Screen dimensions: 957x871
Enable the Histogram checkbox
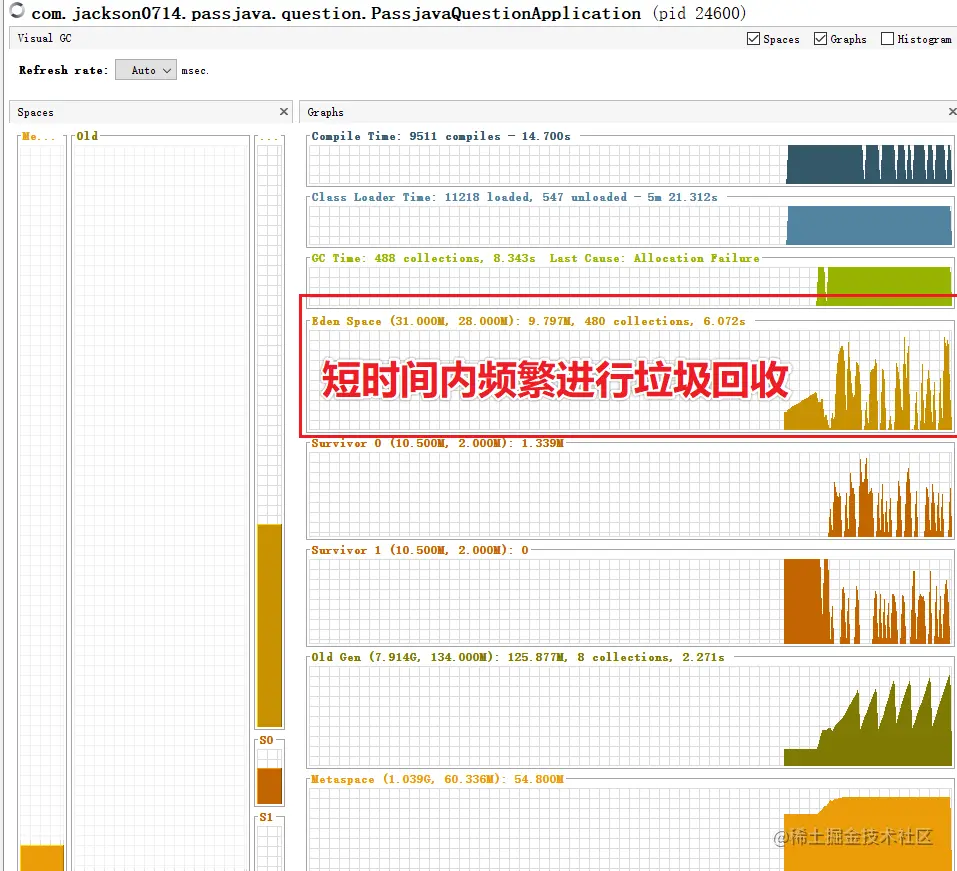click(x=887, y=39)
